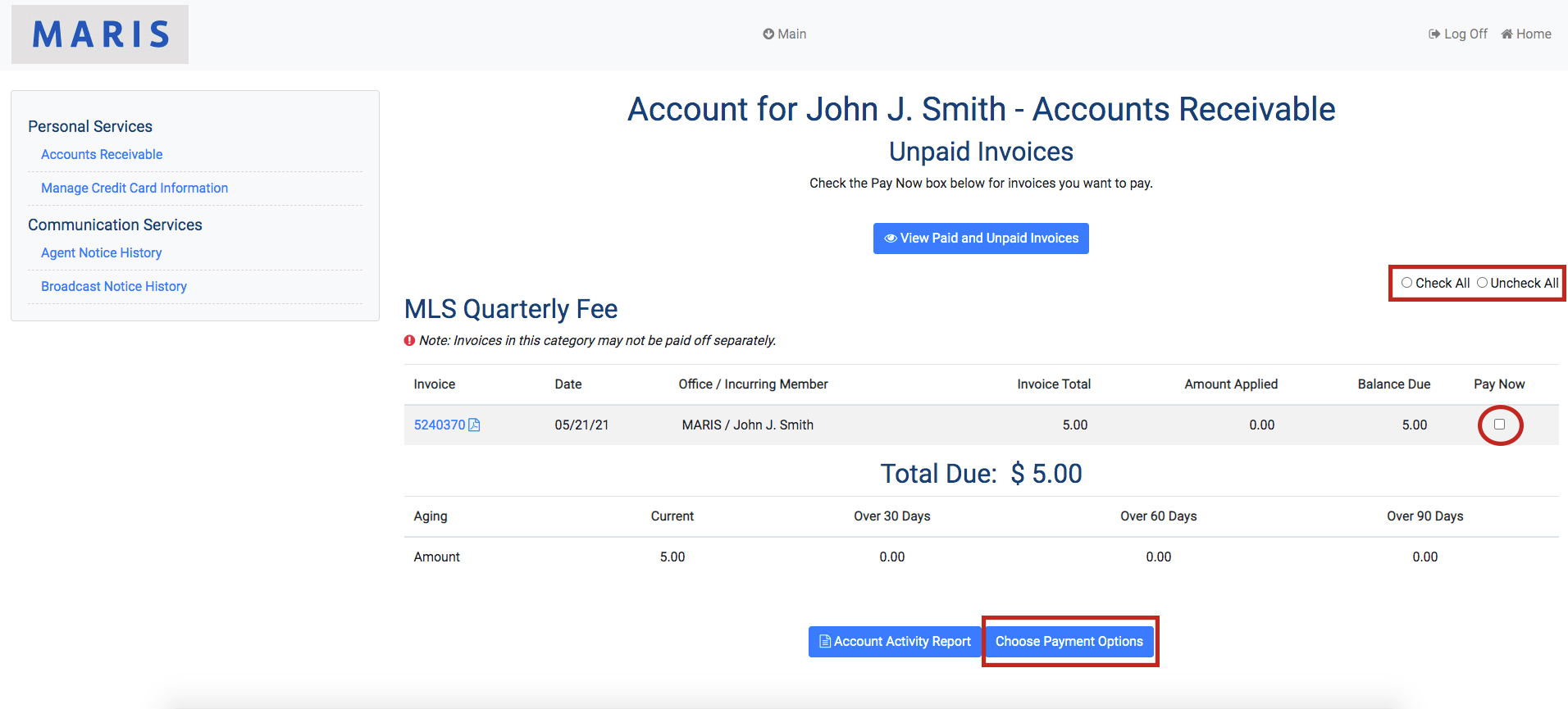Go to Agent Notice History

tap(101, 252)
